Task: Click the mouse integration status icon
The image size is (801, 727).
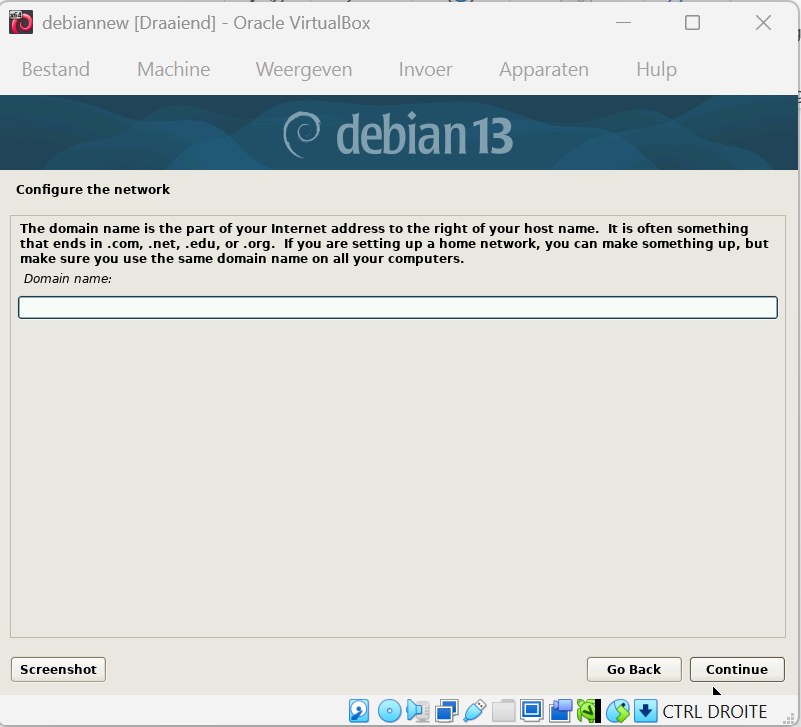Action: pos(618,711)
